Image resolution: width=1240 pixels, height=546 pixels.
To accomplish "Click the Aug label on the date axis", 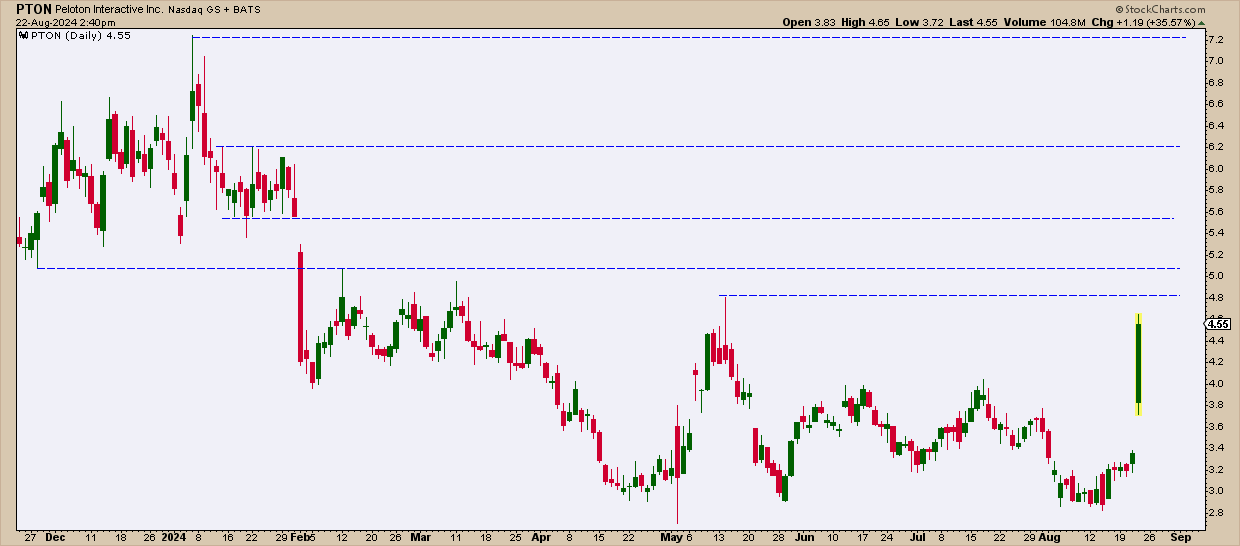I will [x=1051, y=536].
